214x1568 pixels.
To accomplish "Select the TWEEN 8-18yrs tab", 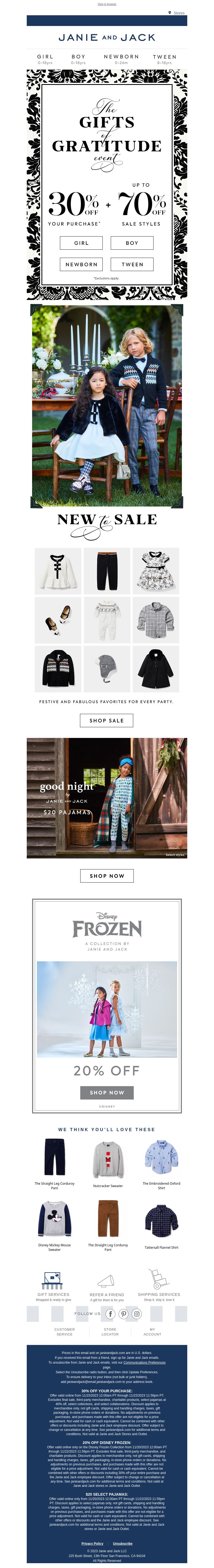I will coord(164,59).
